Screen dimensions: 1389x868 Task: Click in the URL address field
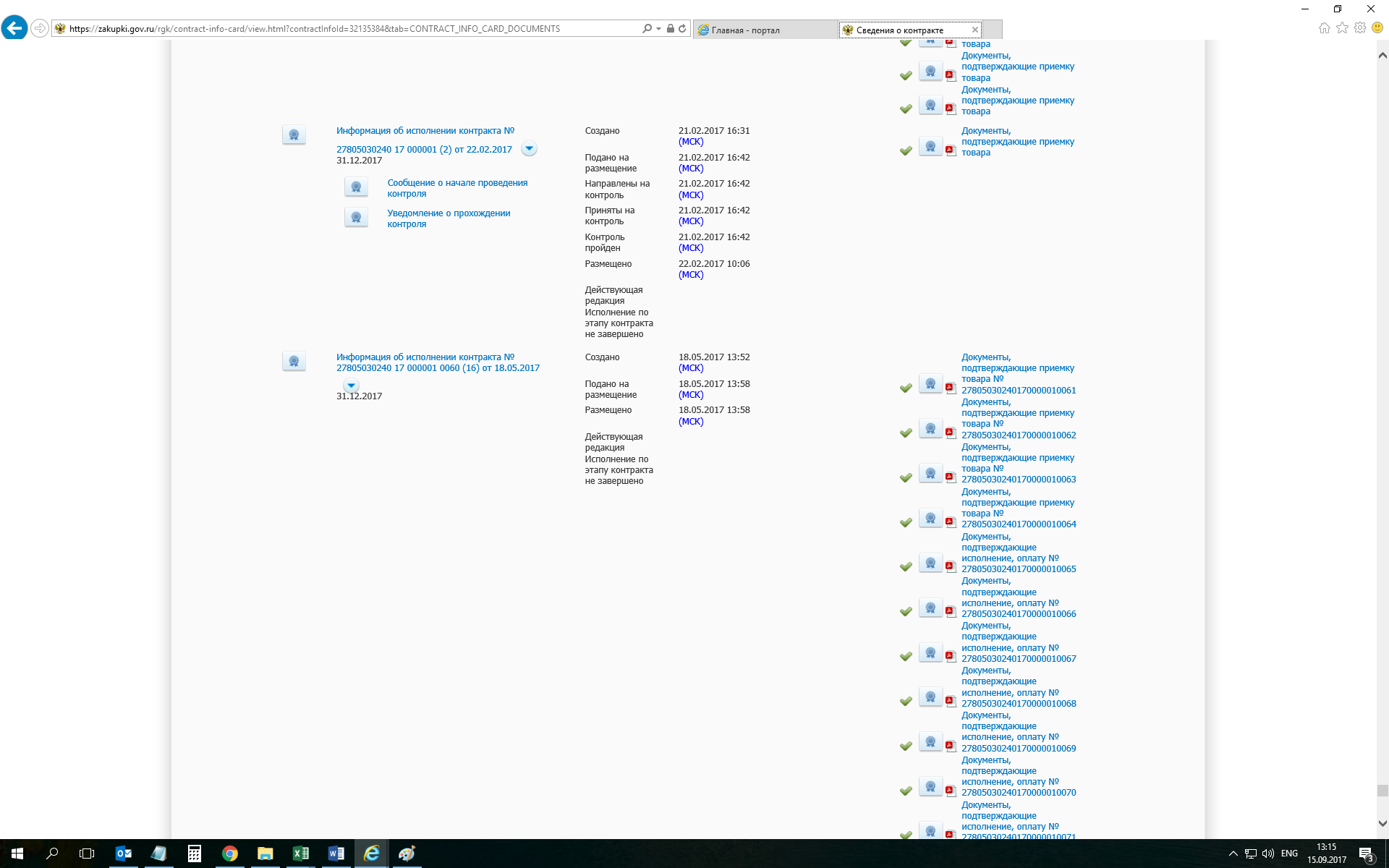(x=347, y=29)
